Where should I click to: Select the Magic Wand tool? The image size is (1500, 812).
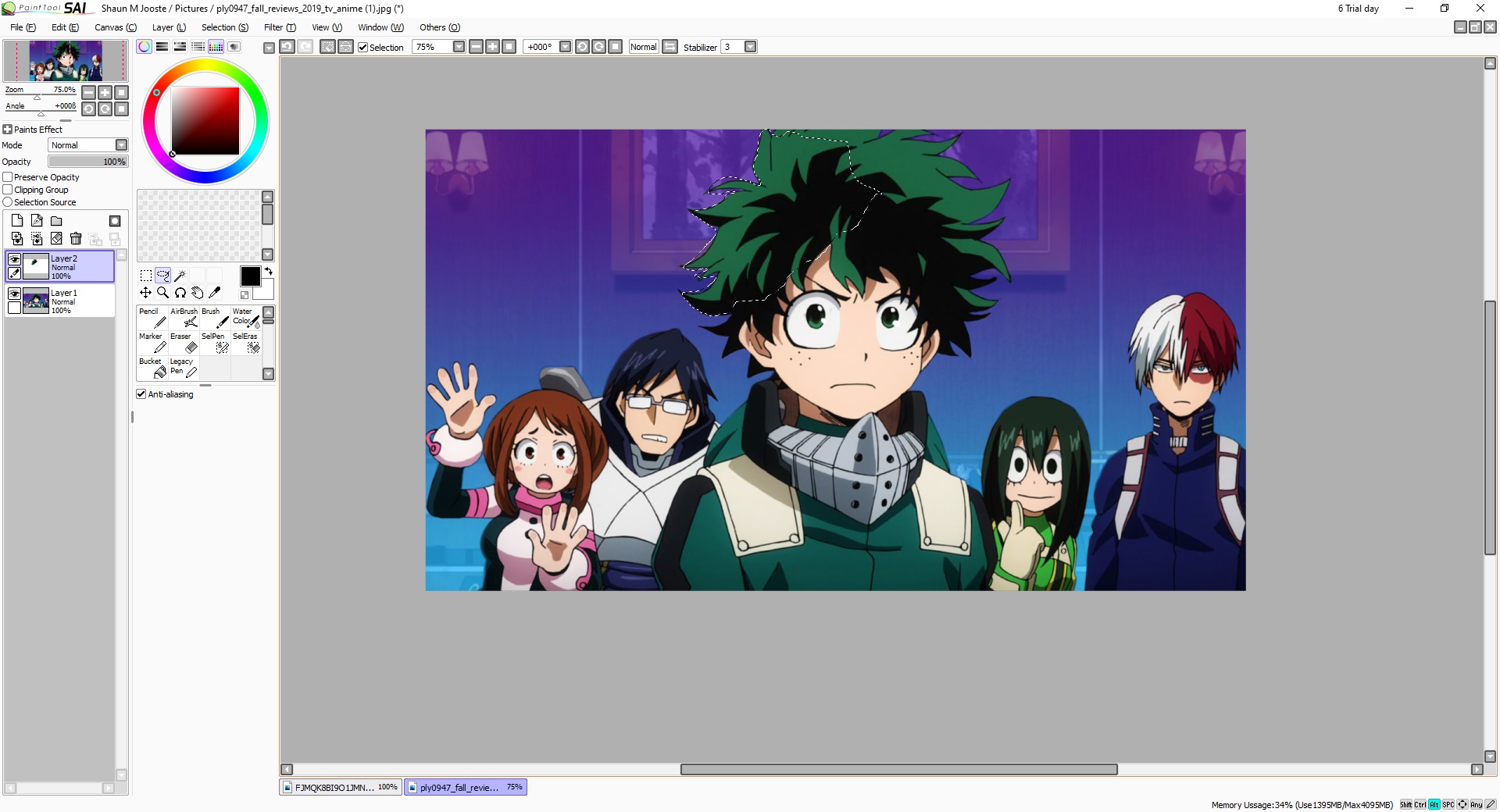coord(180,276)
